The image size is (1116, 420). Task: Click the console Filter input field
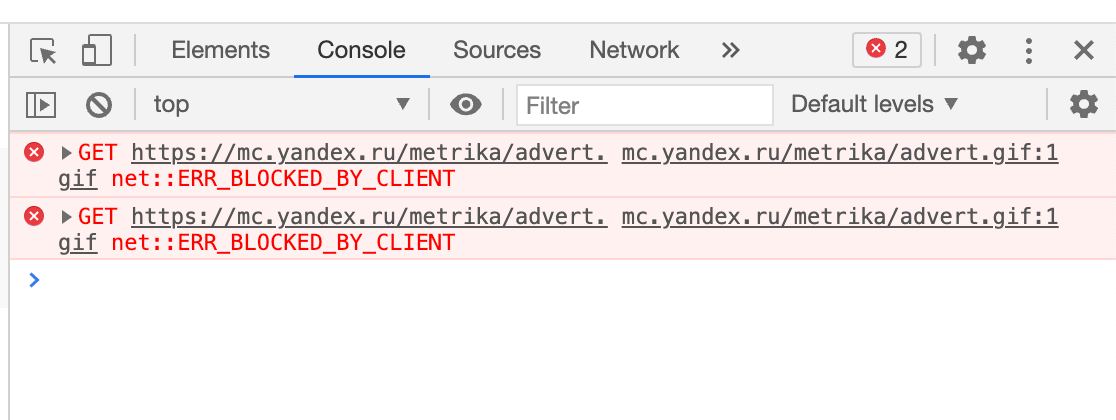[645, 105]
